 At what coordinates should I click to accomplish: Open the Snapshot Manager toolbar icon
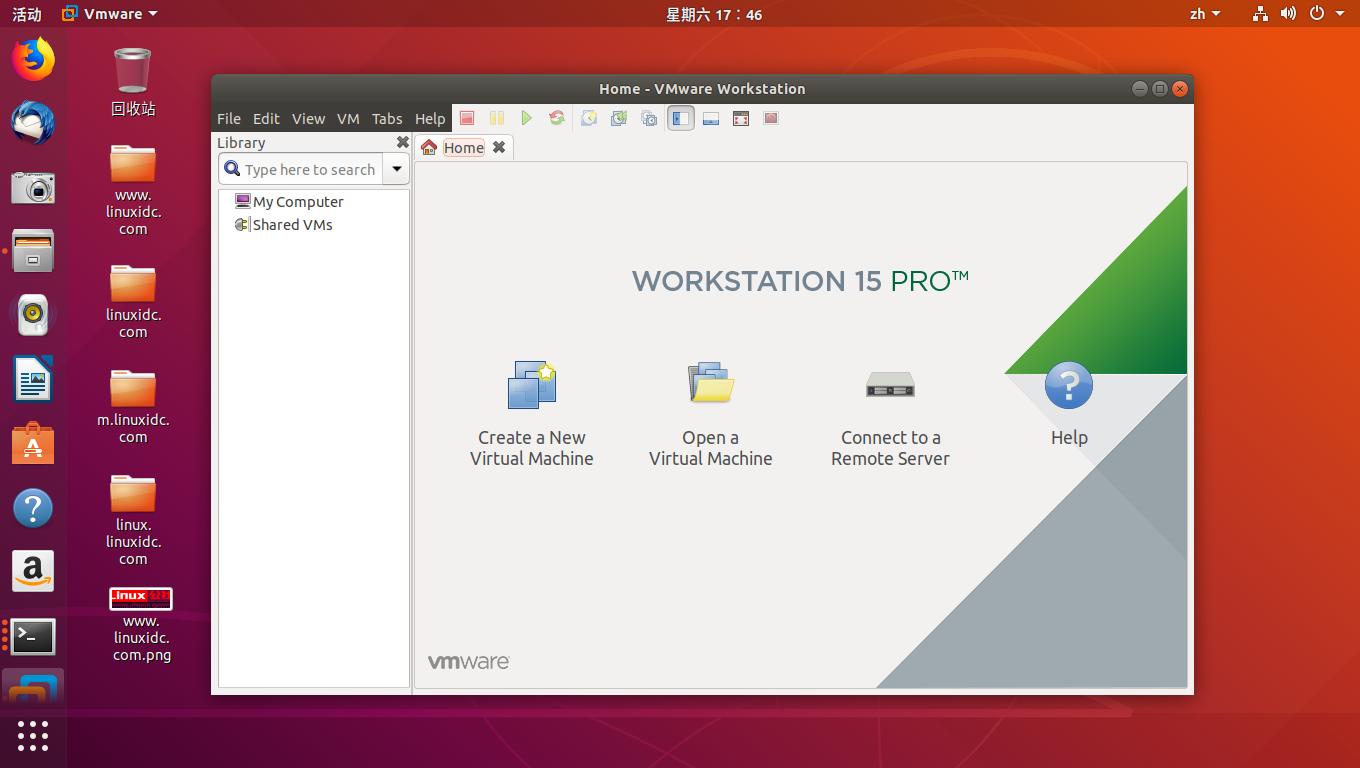coord(649,118)
